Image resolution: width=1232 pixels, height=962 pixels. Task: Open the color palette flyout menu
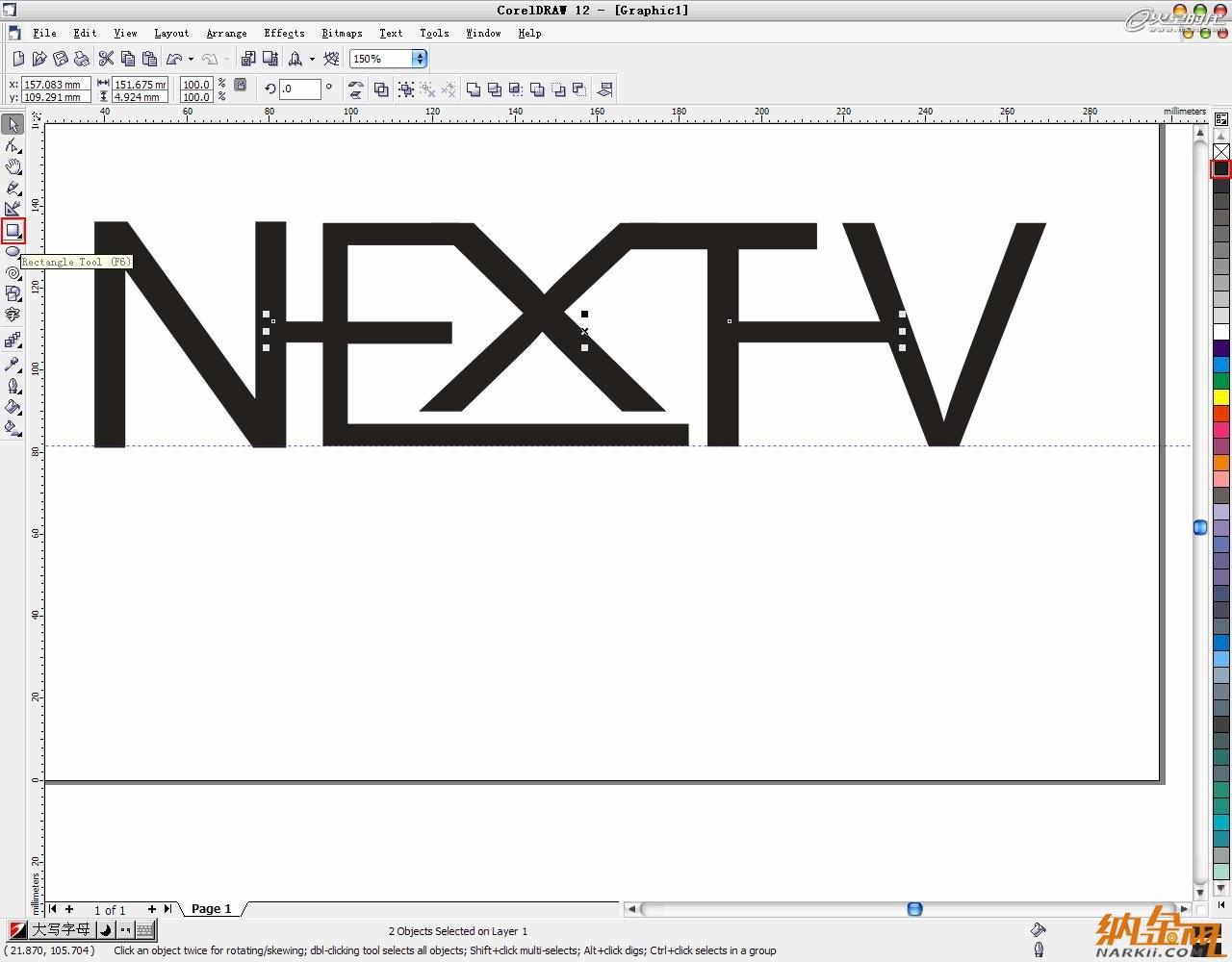click(x=1220, y=119)
